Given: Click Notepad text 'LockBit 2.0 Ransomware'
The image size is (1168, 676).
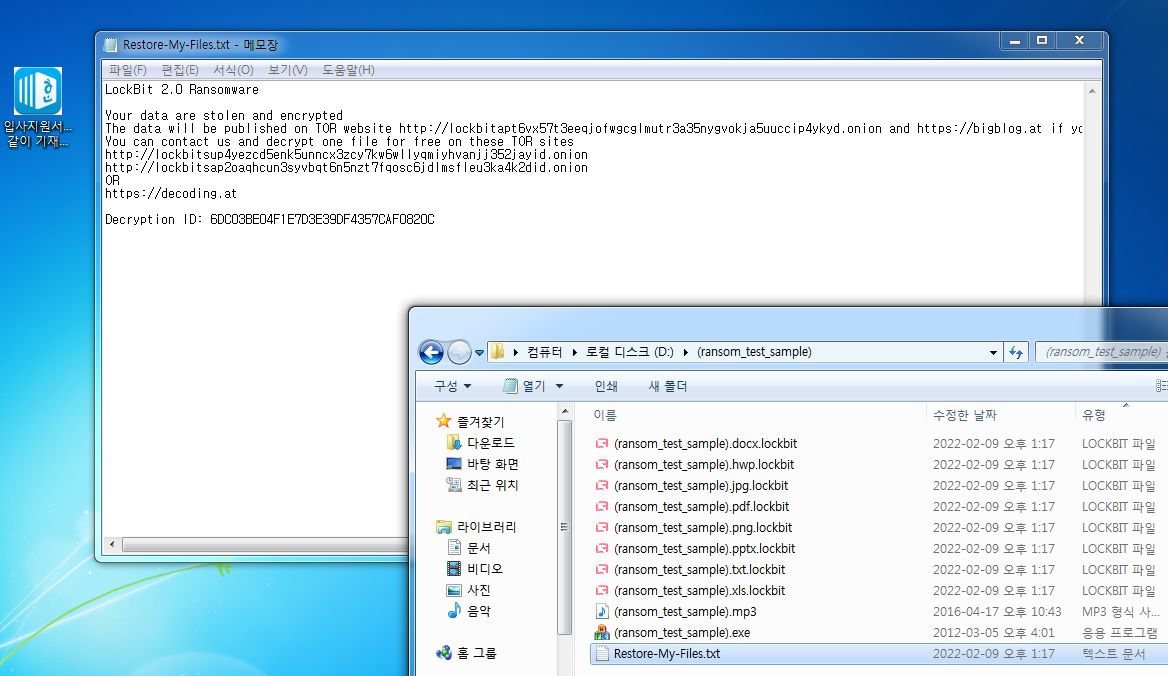Looking at the screenshot, I should pyautogui.click(x=182, y=89).
